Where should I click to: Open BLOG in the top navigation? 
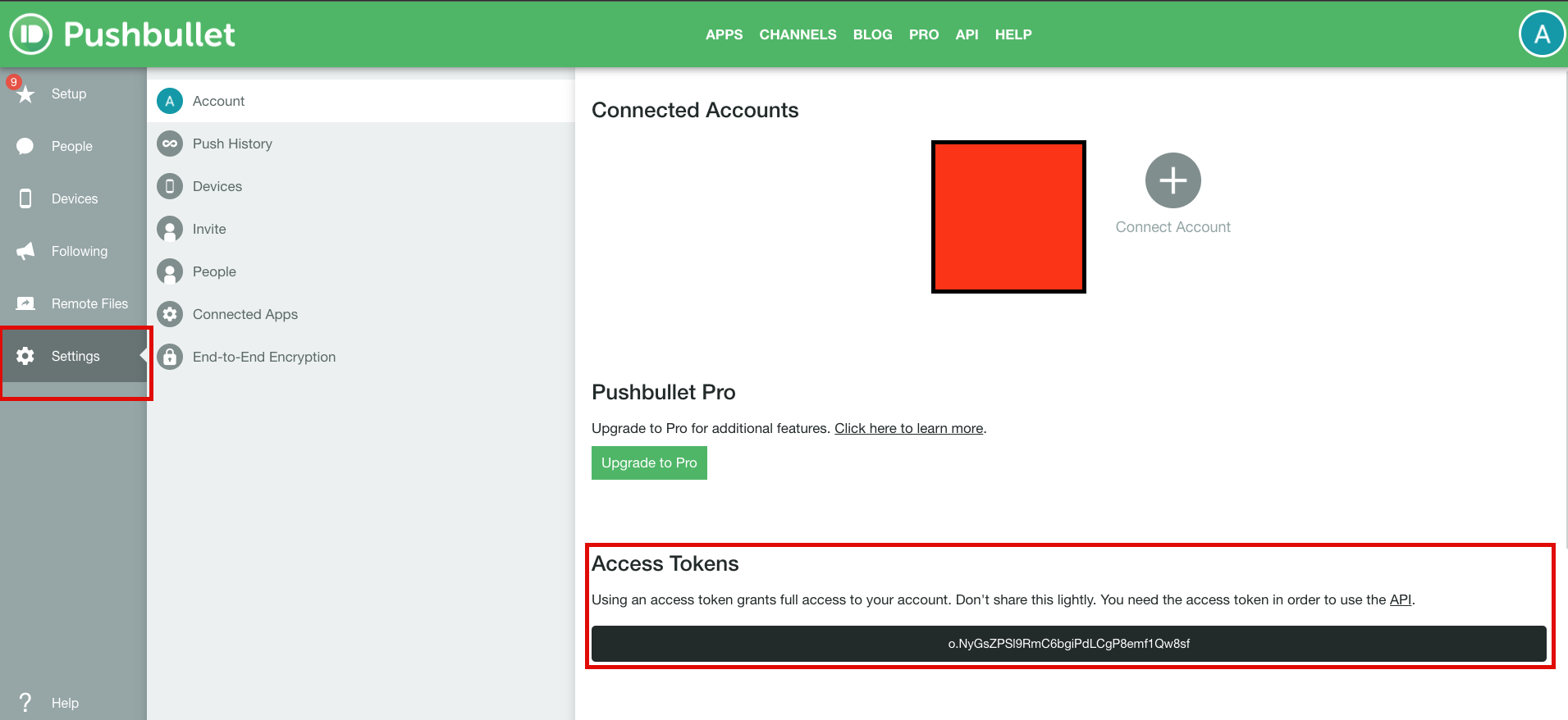tap(872, 34)
